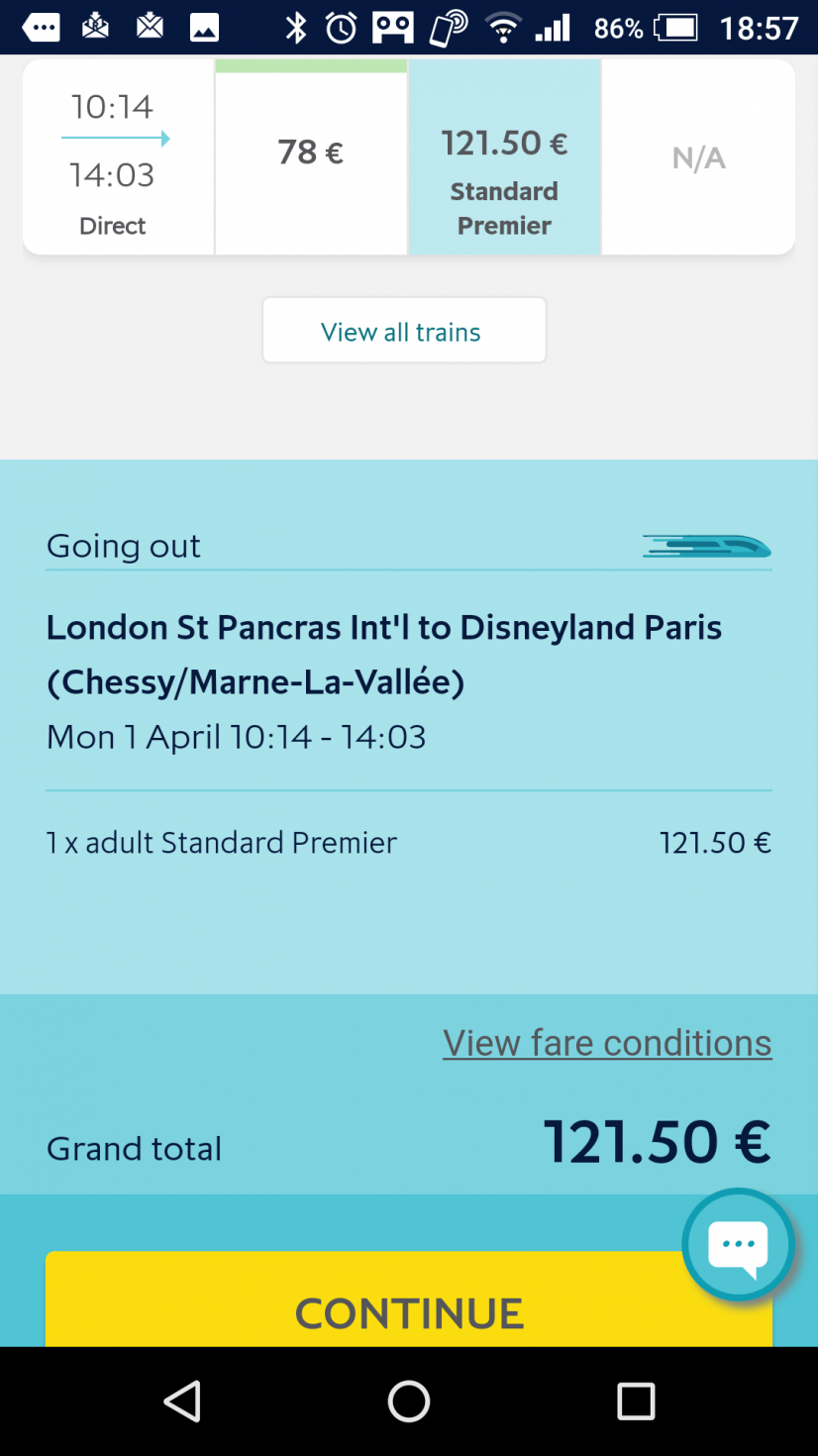Tap the alarm clock status icon

click(x=342, y=28)
